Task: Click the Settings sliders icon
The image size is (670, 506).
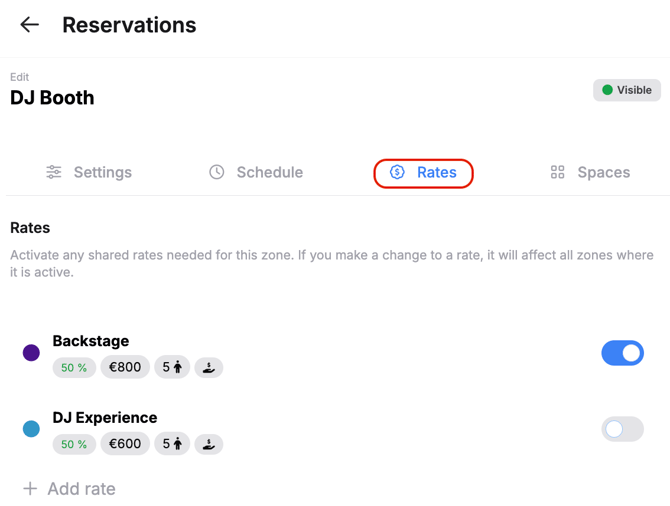Action: [x=54, y=172]
